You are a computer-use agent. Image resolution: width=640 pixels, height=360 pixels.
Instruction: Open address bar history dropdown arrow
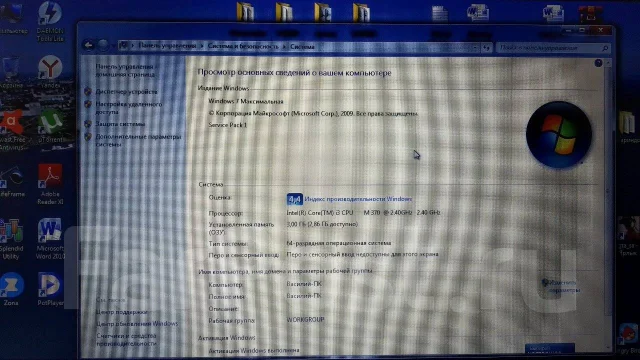476,48
